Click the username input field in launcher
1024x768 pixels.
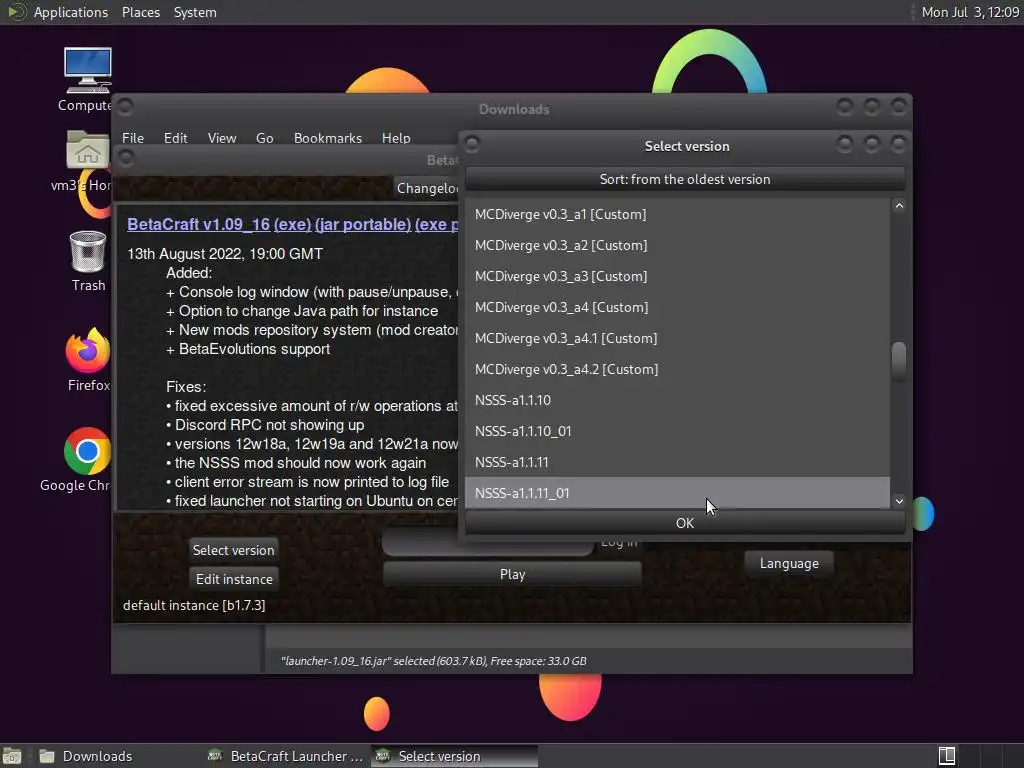(487, 545)
